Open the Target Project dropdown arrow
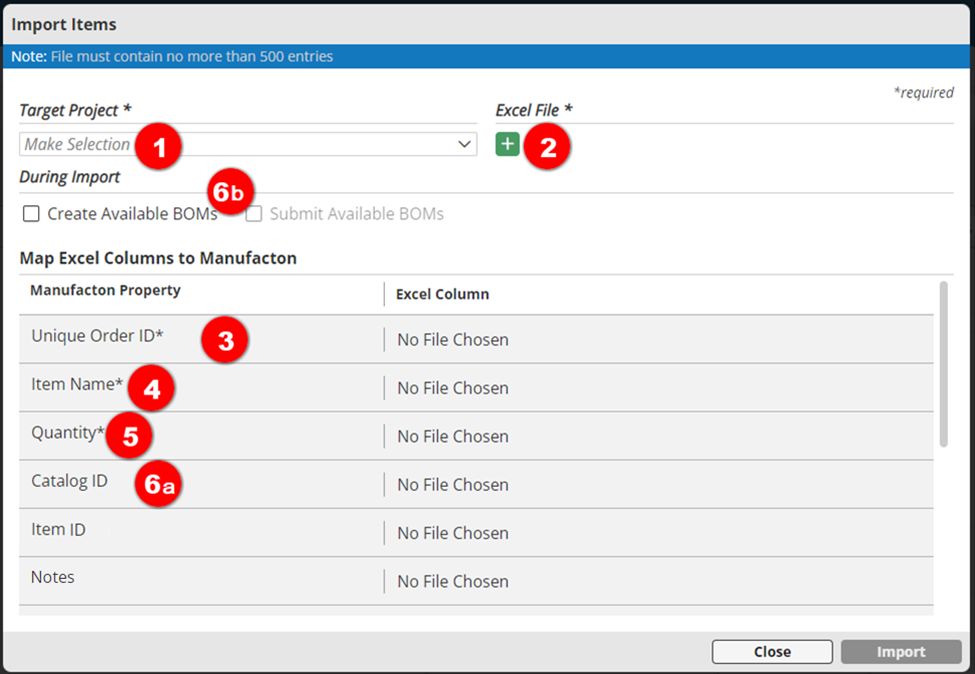975x674 pixels. [464, 145]
